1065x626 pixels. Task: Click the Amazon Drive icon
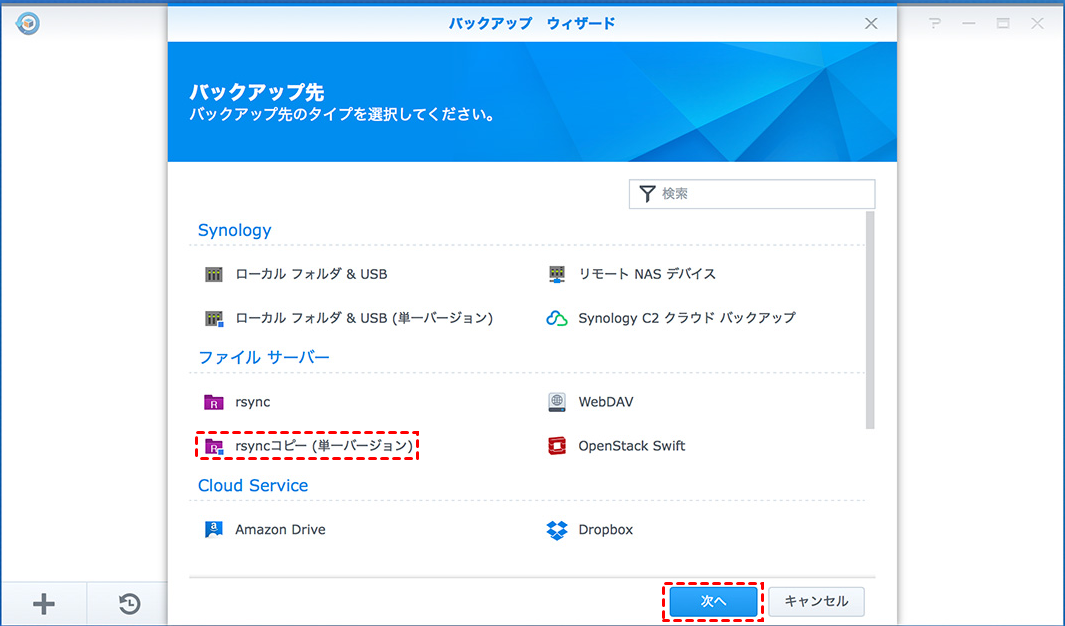click(x=214, y=530)
